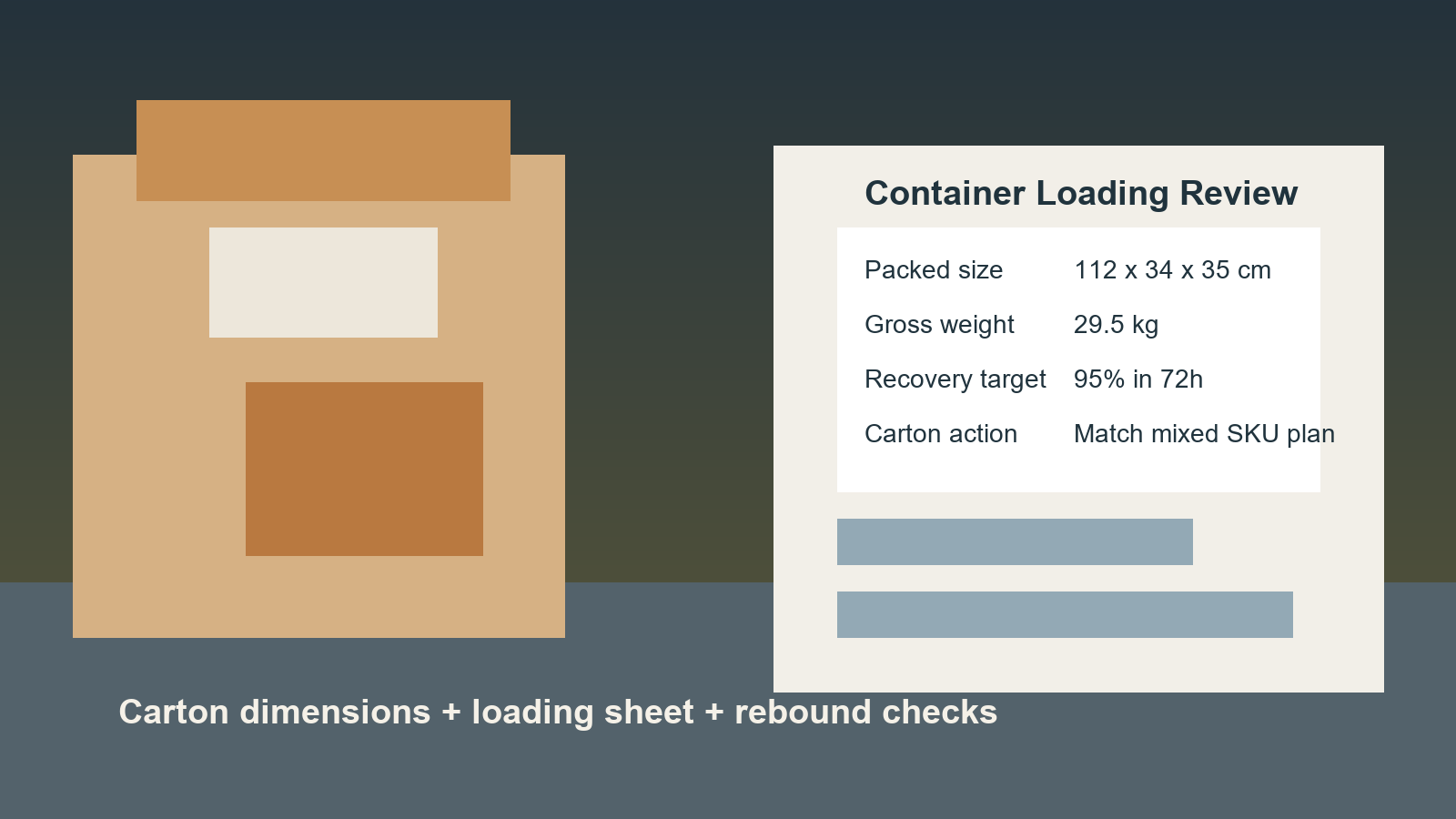
Task: Select the Packed size label
Action: pyautogui.click(x=934, y=270)
